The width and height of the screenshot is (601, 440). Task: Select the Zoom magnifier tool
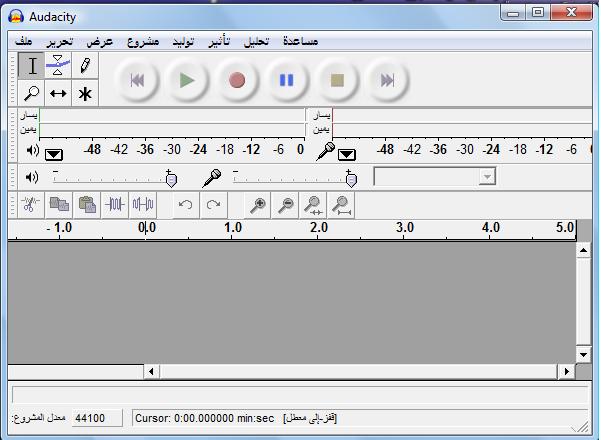[x=32, y=94]
